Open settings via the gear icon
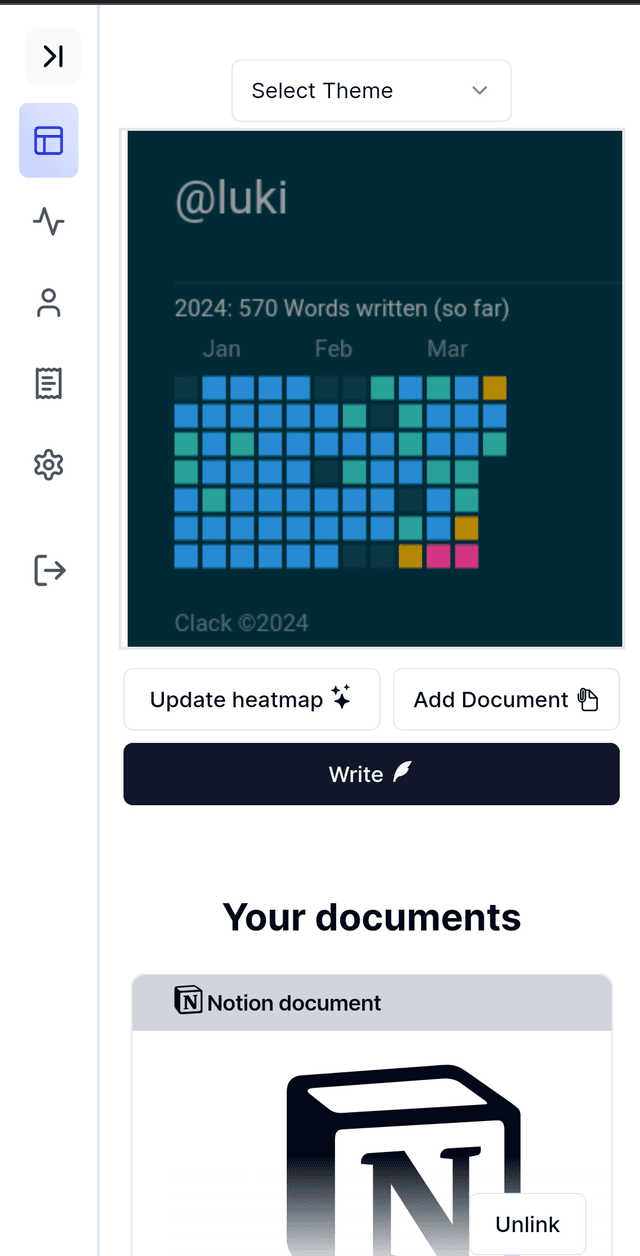Viewport: 640px width, 1256px height. coord(49,465)
